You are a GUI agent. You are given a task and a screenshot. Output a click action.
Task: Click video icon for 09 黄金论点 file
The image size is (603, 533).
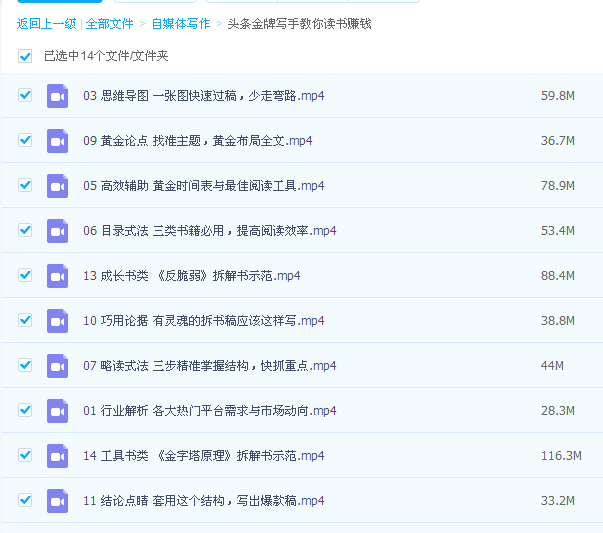[x=57, y=141]
